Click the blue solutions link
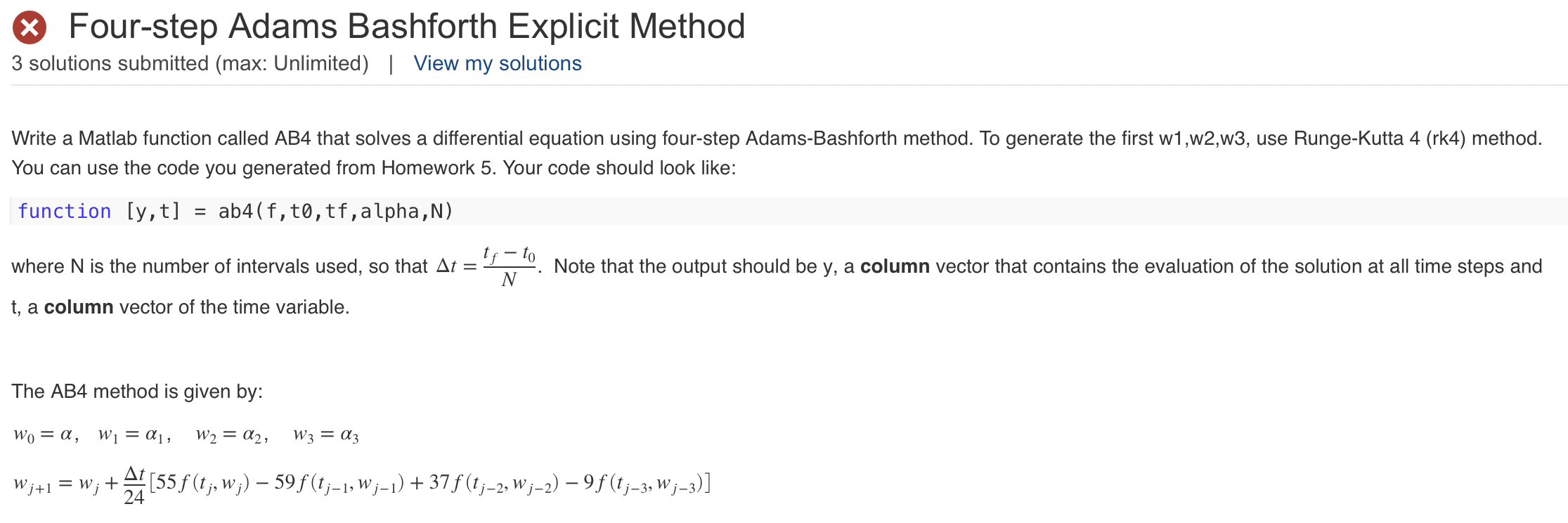Viewport: 1568px width, 523px height. (x=496, y=63)
